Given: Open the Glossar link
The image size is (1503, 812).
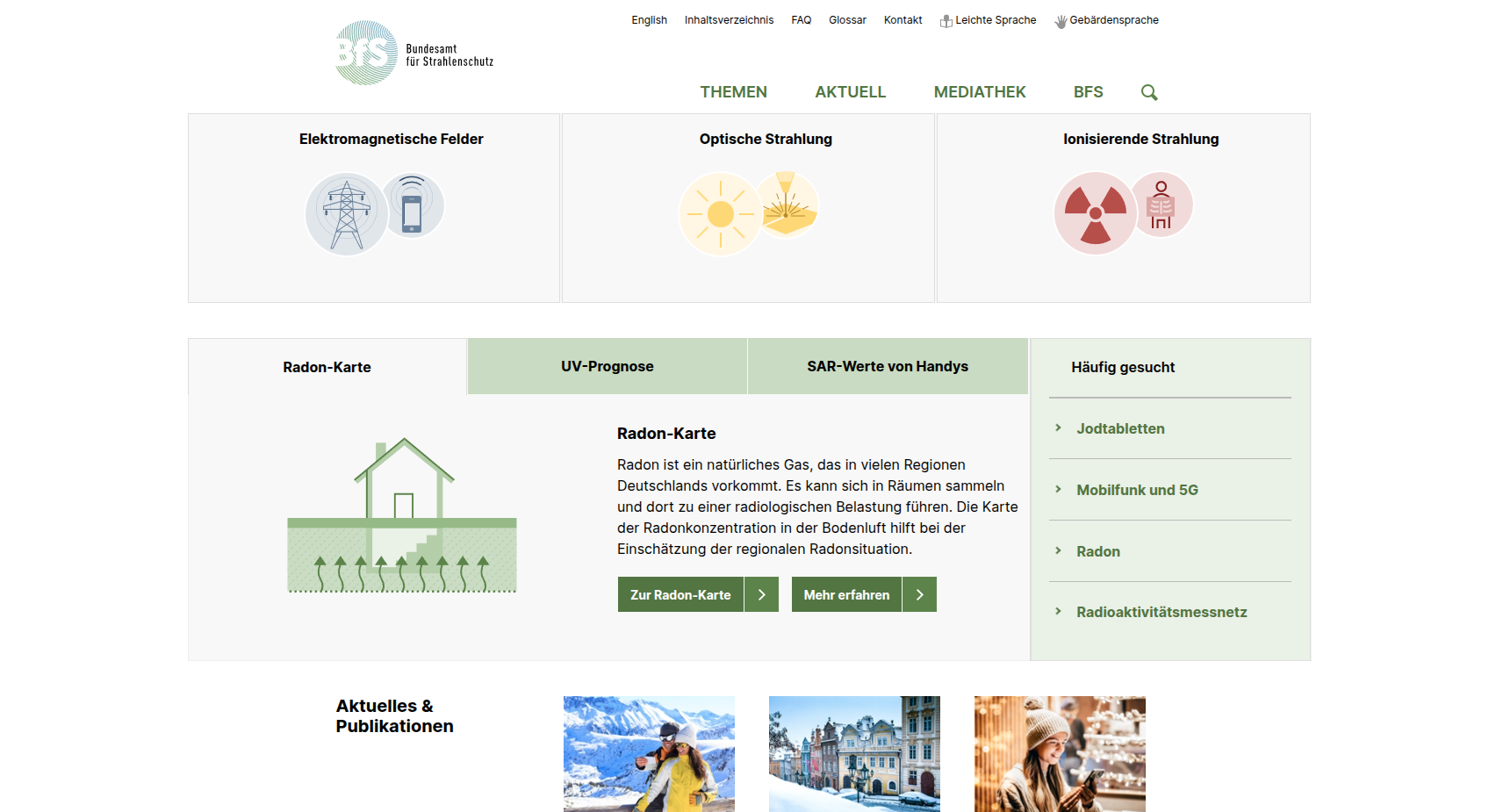Looking at the screenshot, I should click(847, 20).
